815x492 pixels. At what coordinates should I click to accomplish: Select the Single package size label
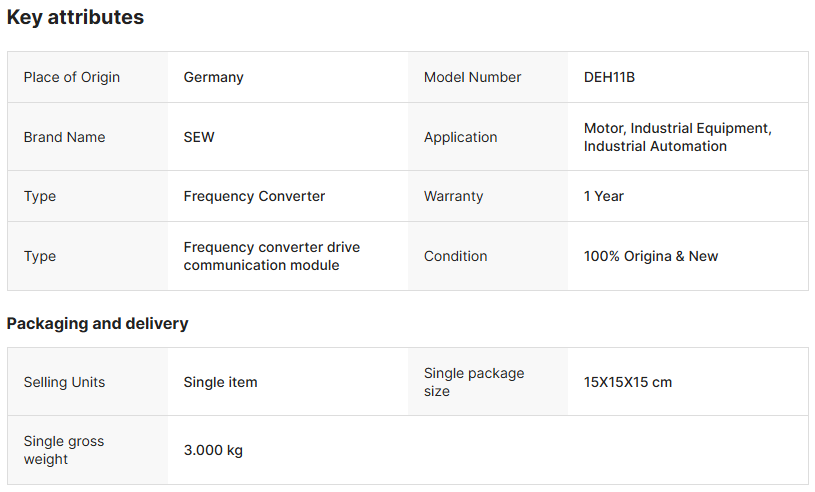point(473,382)
